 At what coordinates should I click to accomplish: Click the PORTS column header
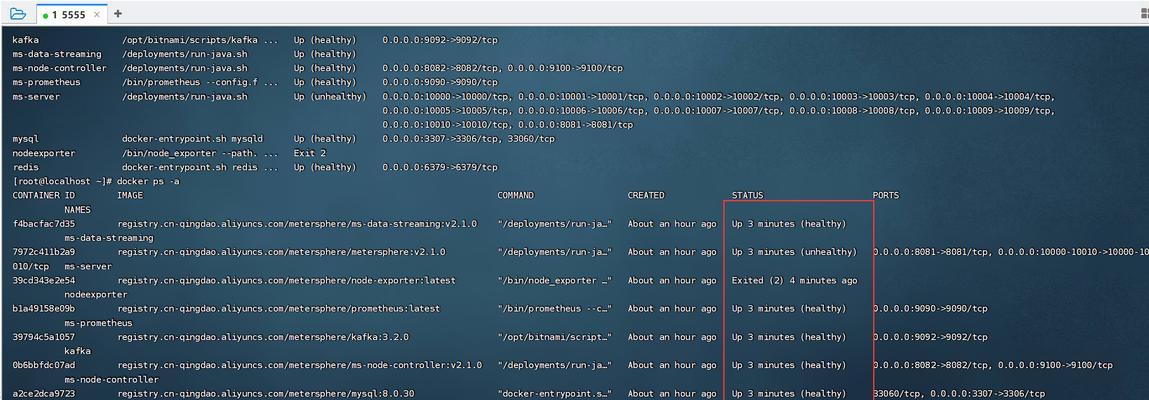[886, 196]
